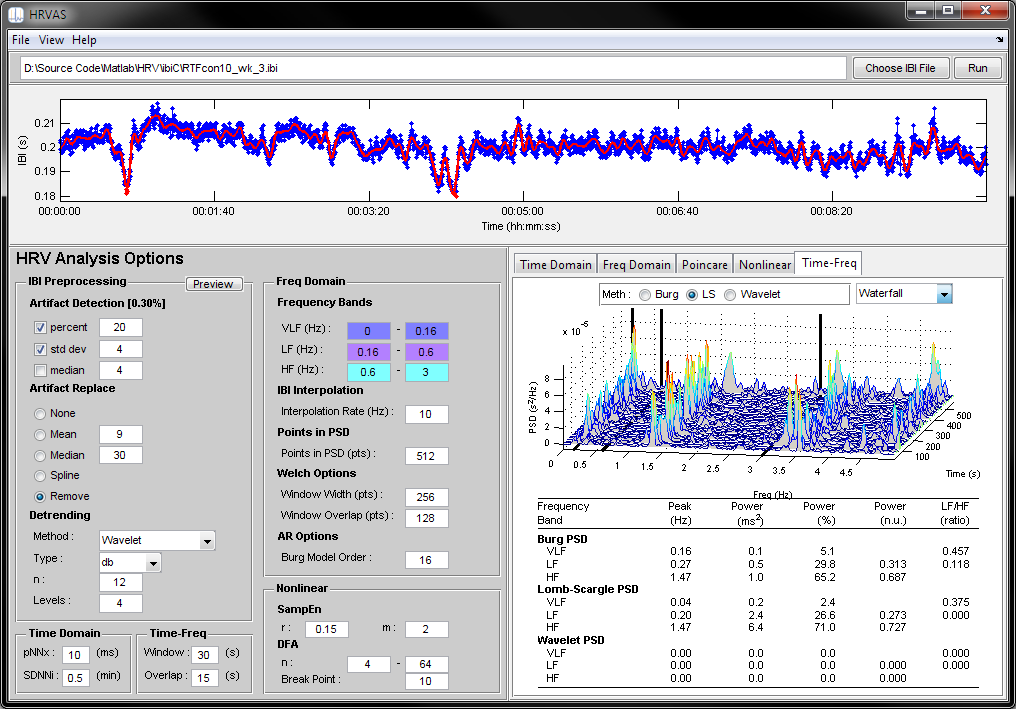
Task: Switch to the Poincare tab
Action: tap(704, 264)
